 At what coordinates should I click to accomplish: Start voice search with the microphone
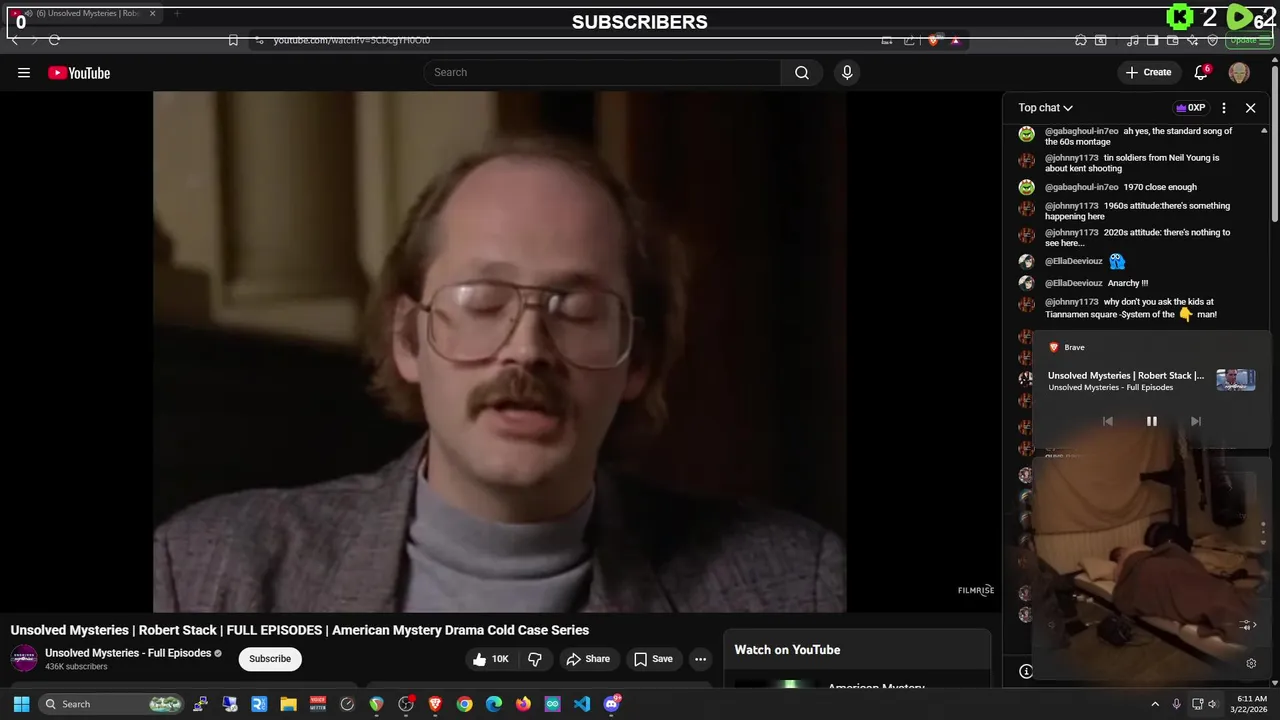pos(847,72)
